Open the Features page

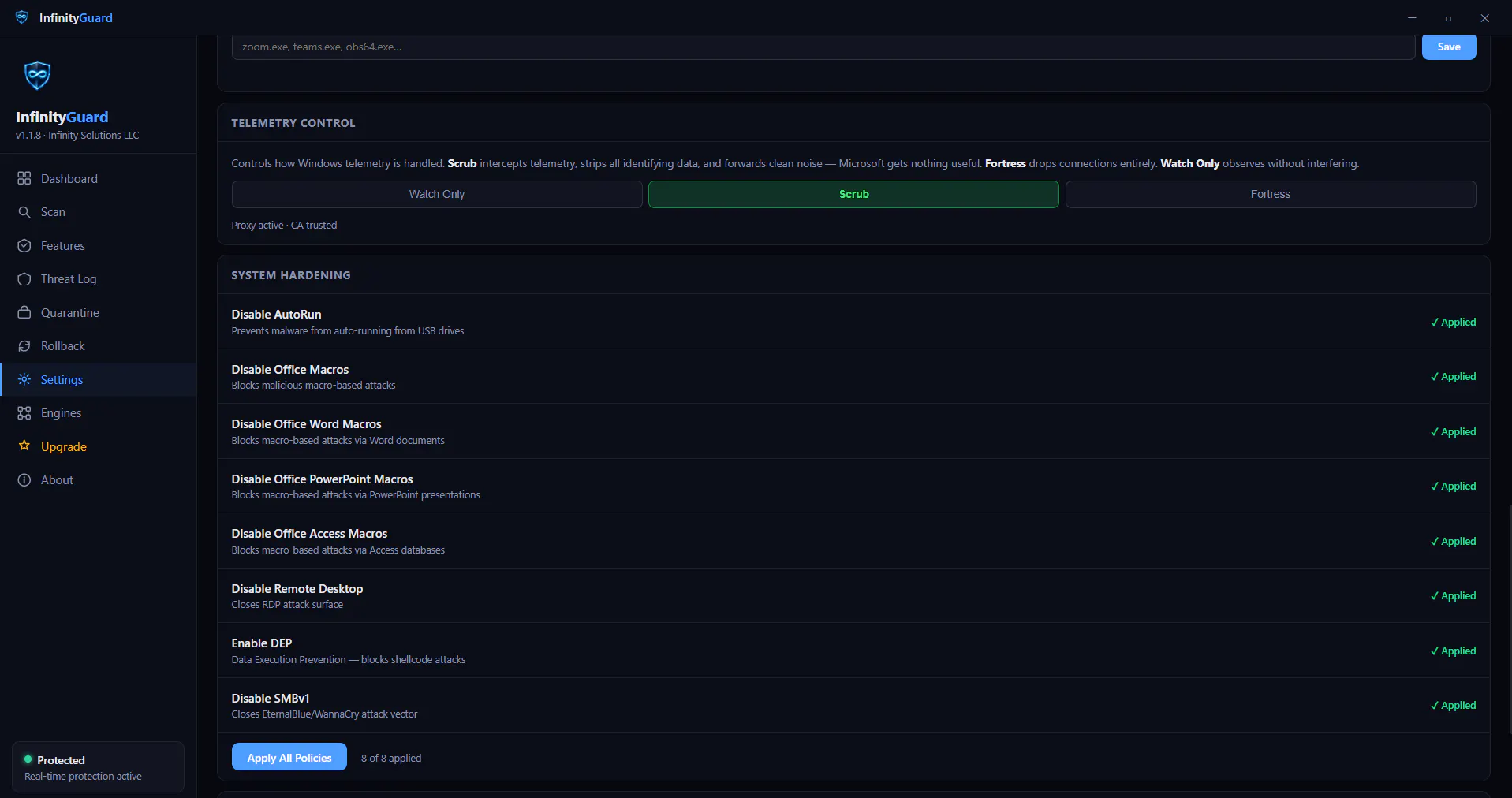(99, 246)
